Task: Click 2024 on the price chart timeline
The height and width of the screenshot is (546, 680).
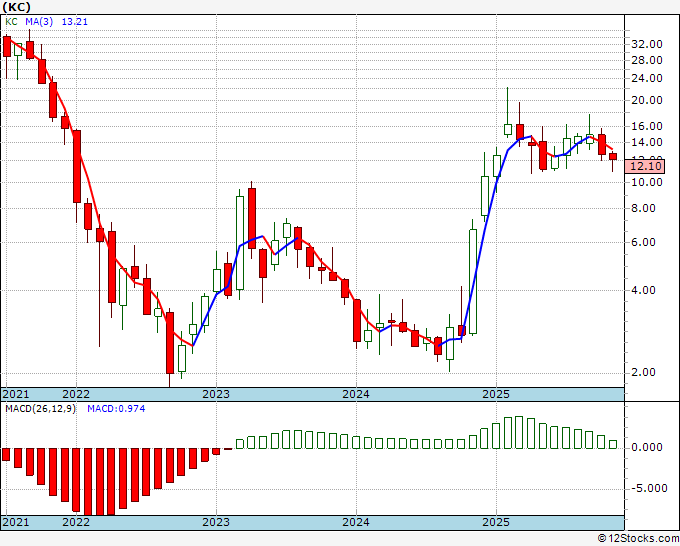Action: point(356,394)
